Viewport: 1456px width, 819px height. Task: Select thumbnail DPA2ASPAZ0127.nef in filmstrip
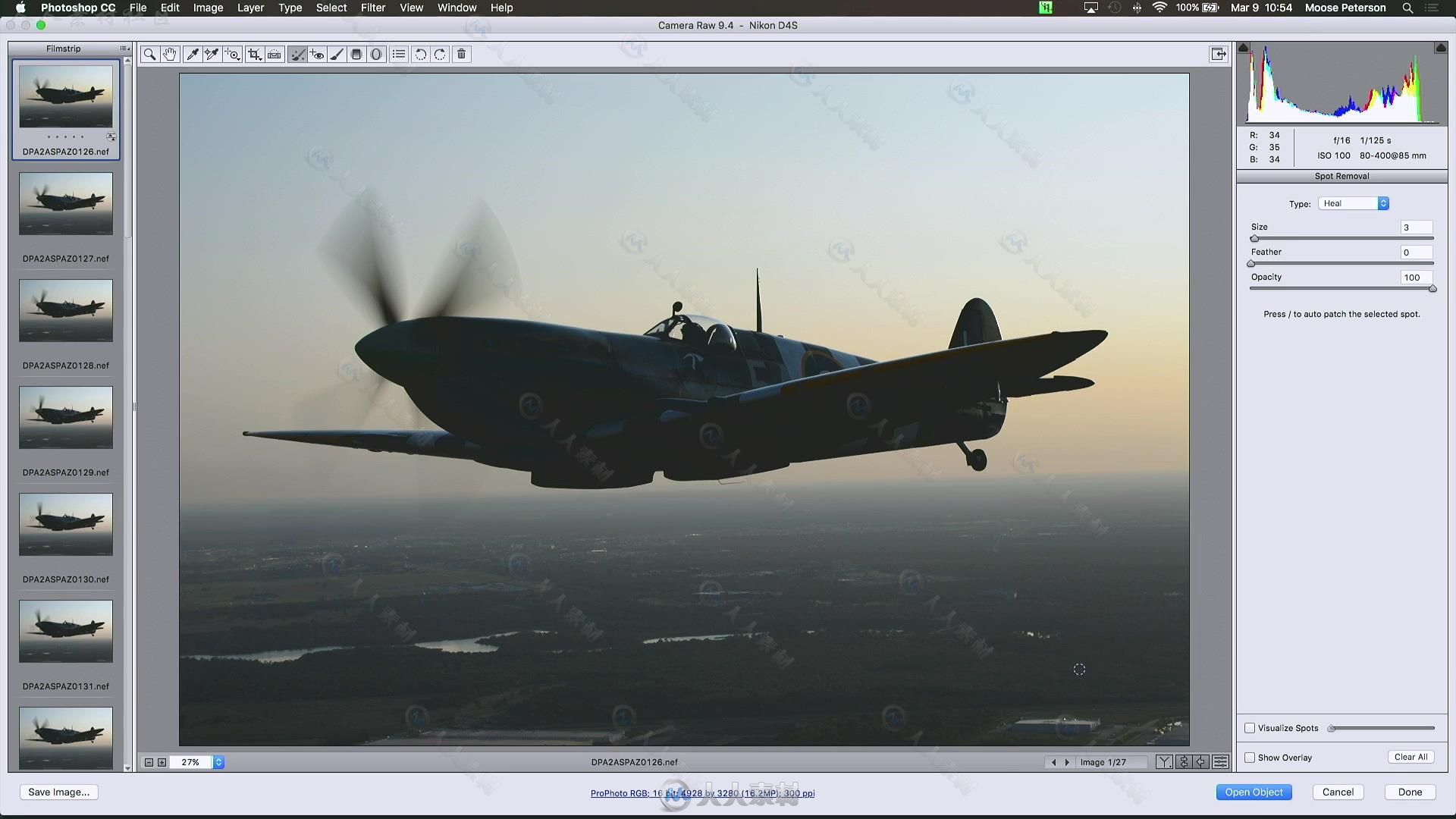click(66, 203)
